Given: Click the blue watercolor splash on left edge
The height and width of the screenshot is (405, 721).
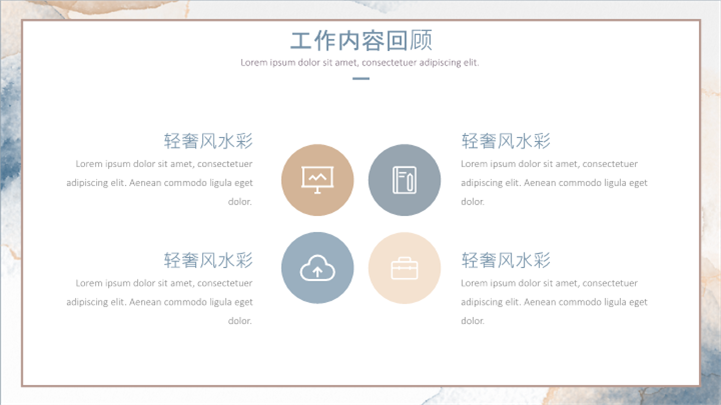Looking at the screenshot, I should (9, 150).
